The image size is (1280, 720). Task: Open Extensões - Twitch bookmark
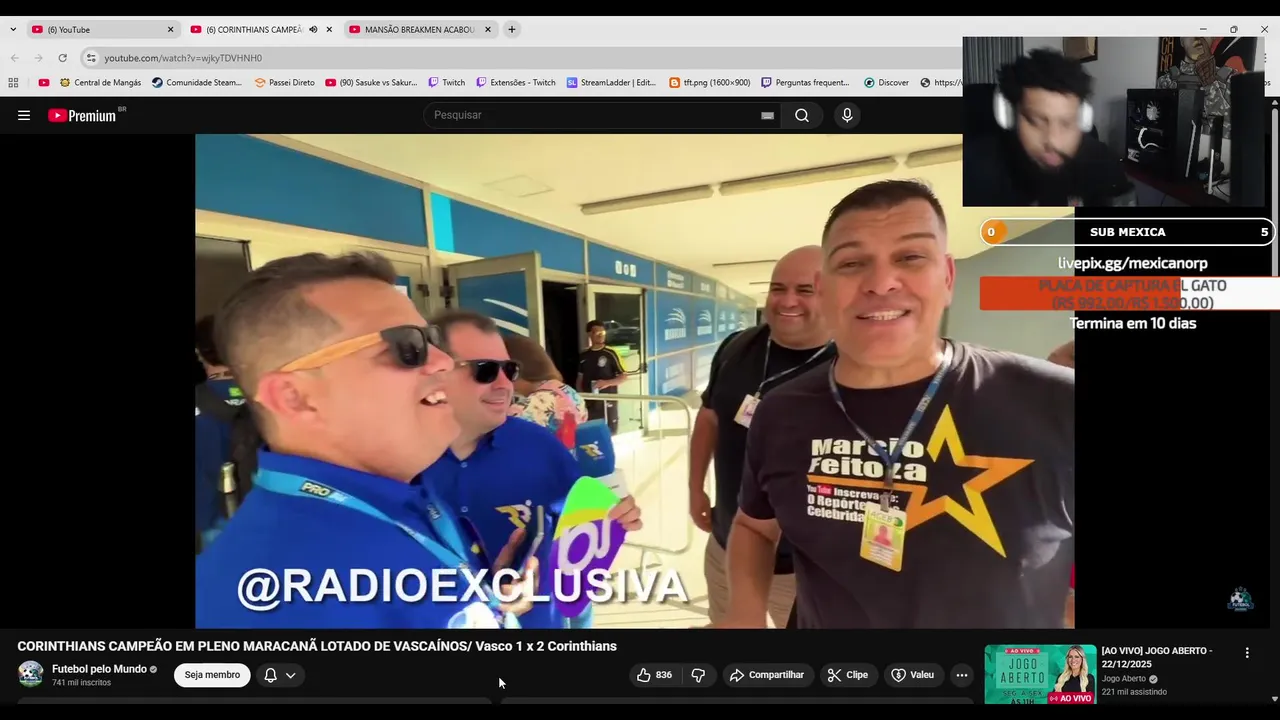tap(515, 83)
